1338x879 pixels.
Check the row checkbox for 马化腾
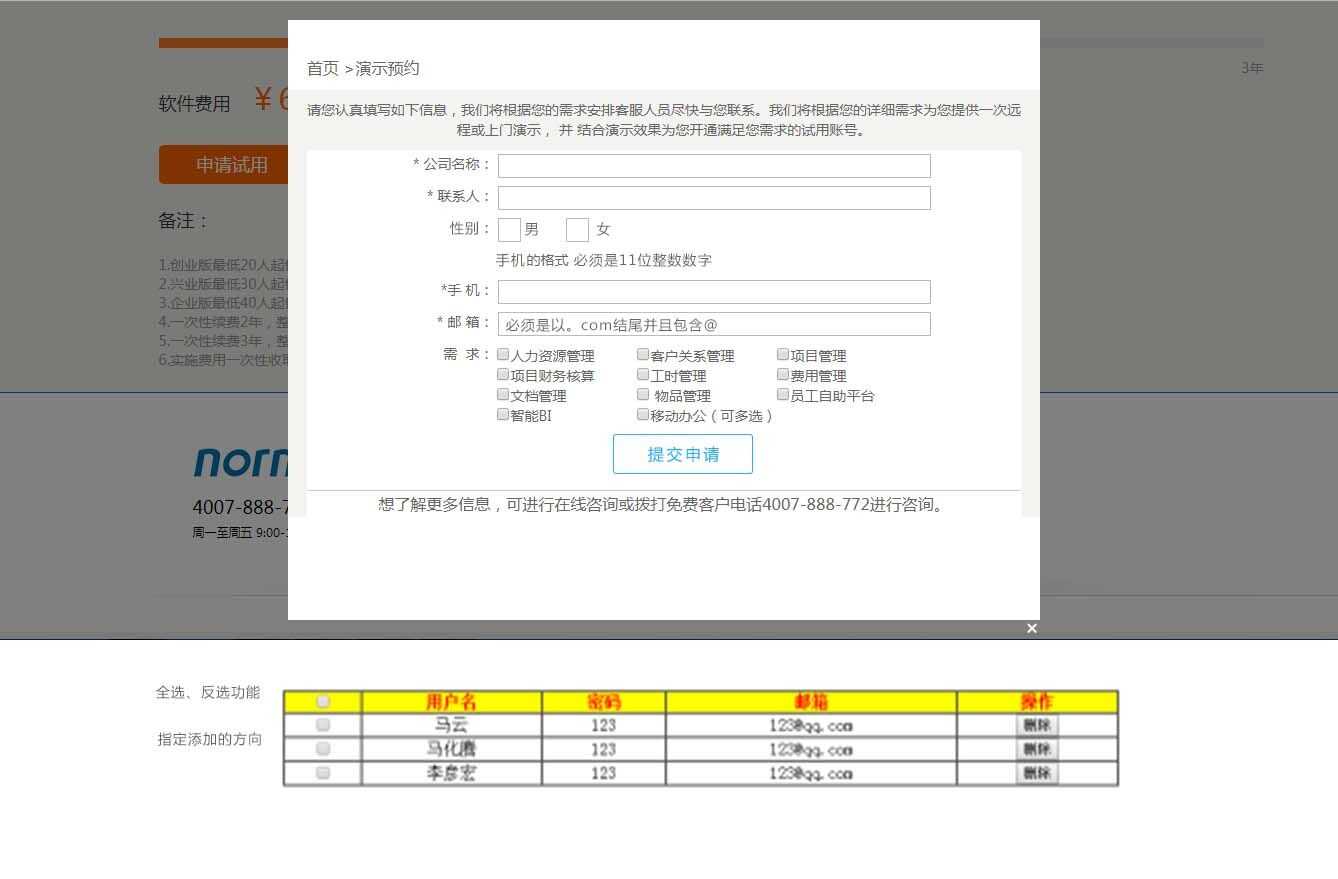tap(323, 749)
